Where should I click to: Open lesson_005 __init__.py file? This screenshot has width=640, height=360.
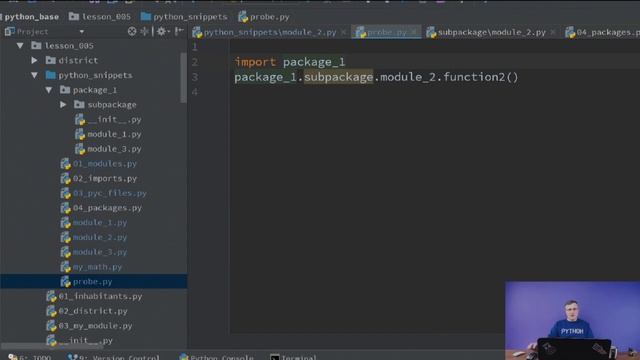point(80,340)
